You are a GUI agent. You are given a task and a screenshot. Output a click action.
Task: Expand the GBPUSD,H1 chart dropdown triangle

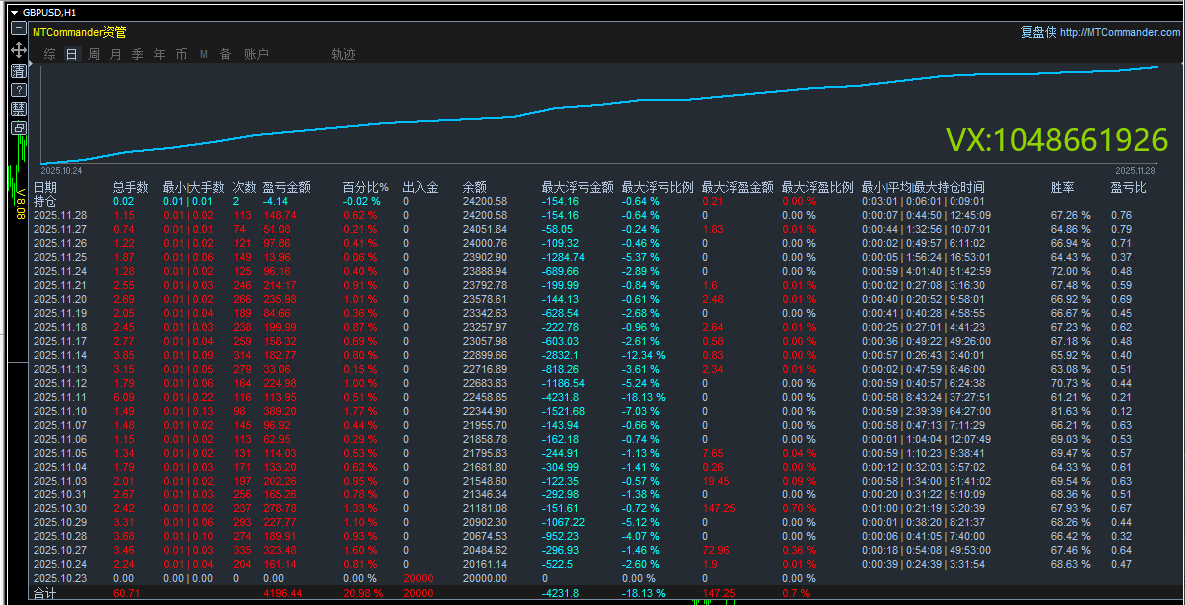(x=13, y=13)
